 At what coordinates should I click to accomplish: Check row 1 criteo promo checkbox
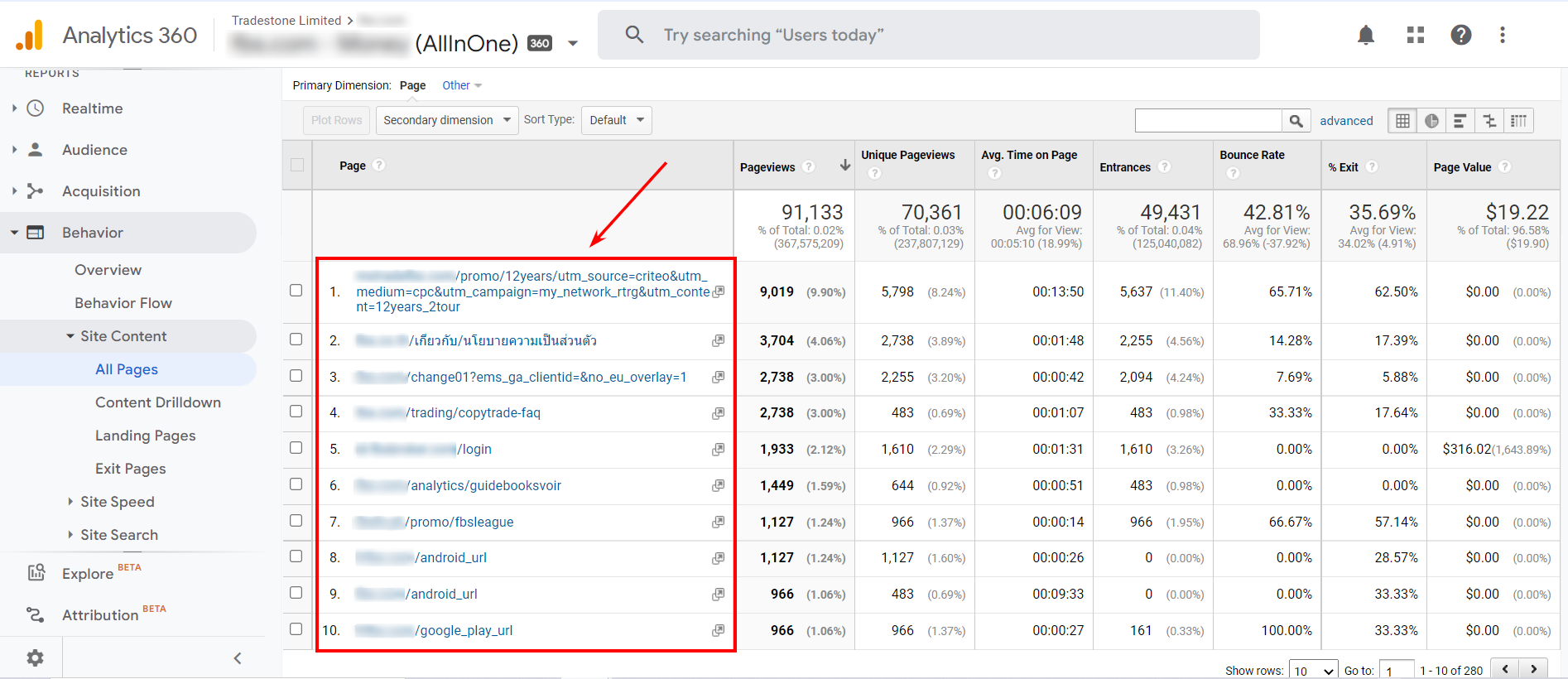click(x=296, y=291)
